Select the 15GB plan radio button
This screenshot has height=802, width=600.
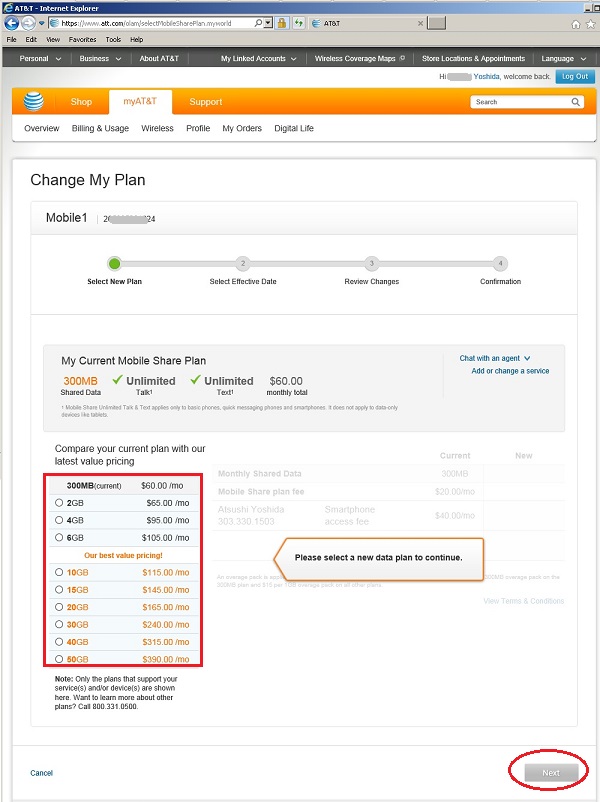(59, 590)
